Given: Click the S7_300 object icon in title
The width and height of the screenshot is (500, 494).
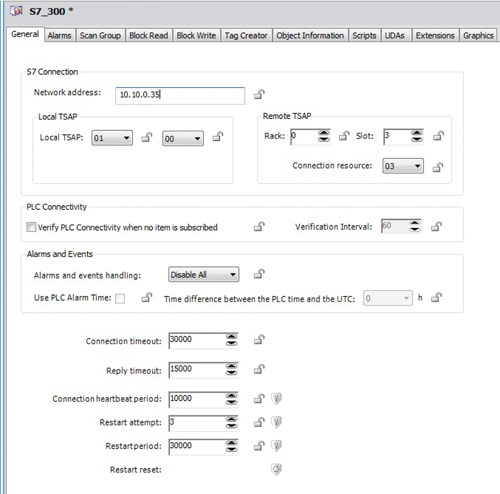Looking at the screenshot, I should point(16,11).
